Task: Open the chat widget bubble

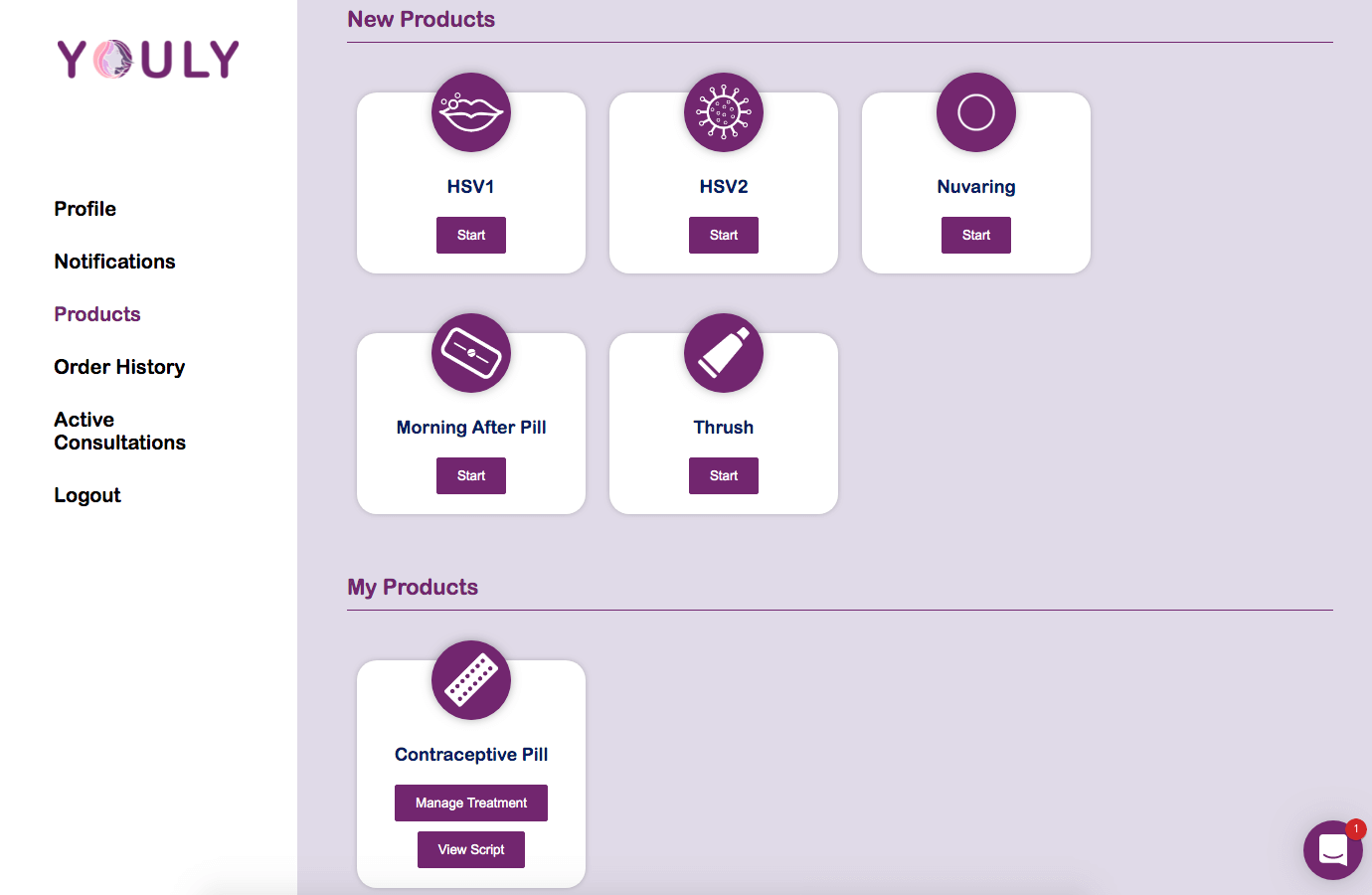Action: point(1333,850)
